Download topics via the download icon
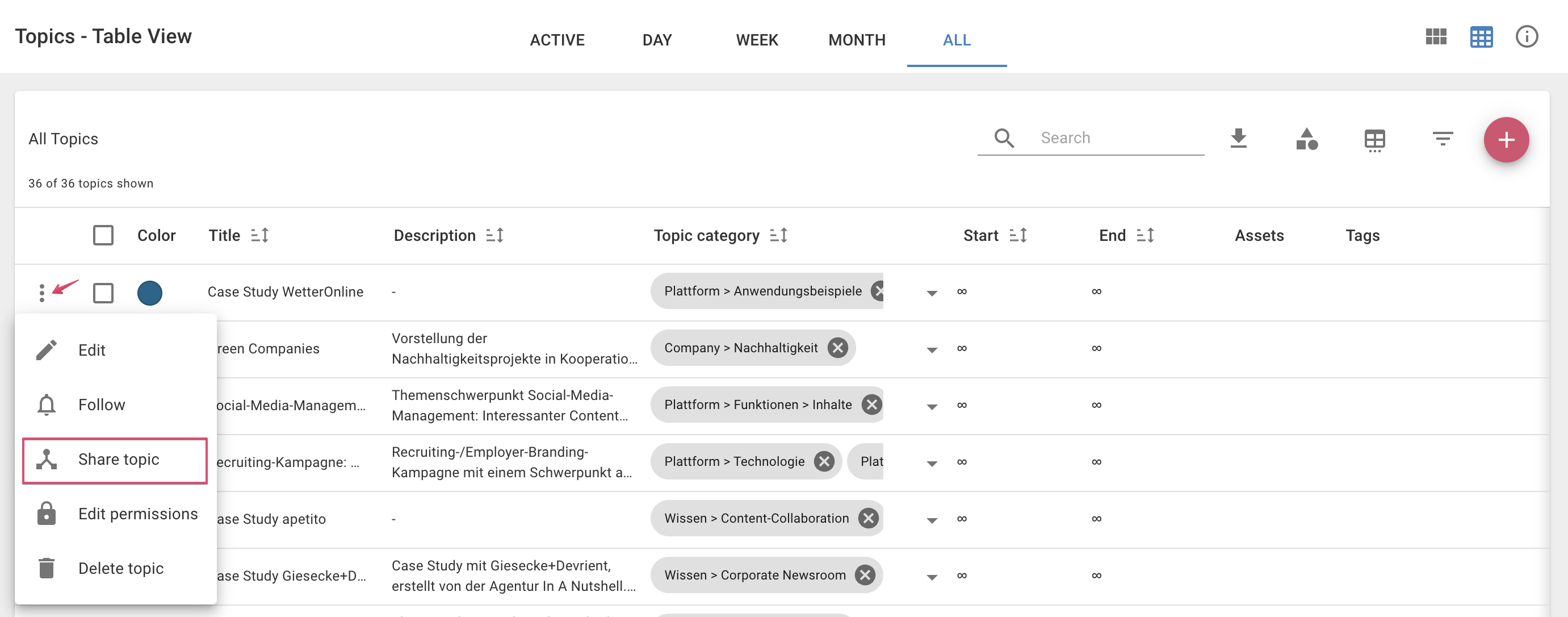Screen dimensions: 1568x617 coord(1238,138)
